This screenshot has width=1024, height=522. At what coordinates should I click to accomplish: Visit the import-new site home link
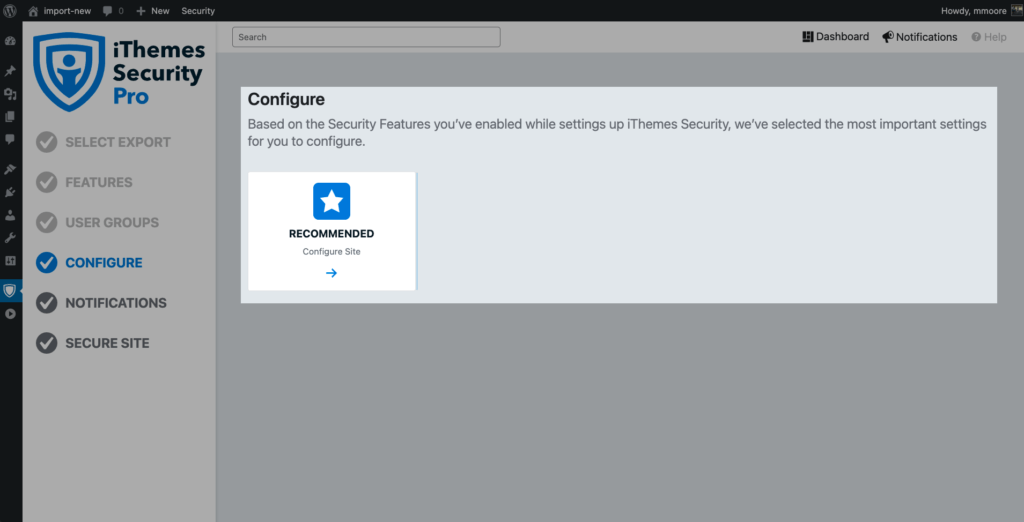[x=59, y=10]
